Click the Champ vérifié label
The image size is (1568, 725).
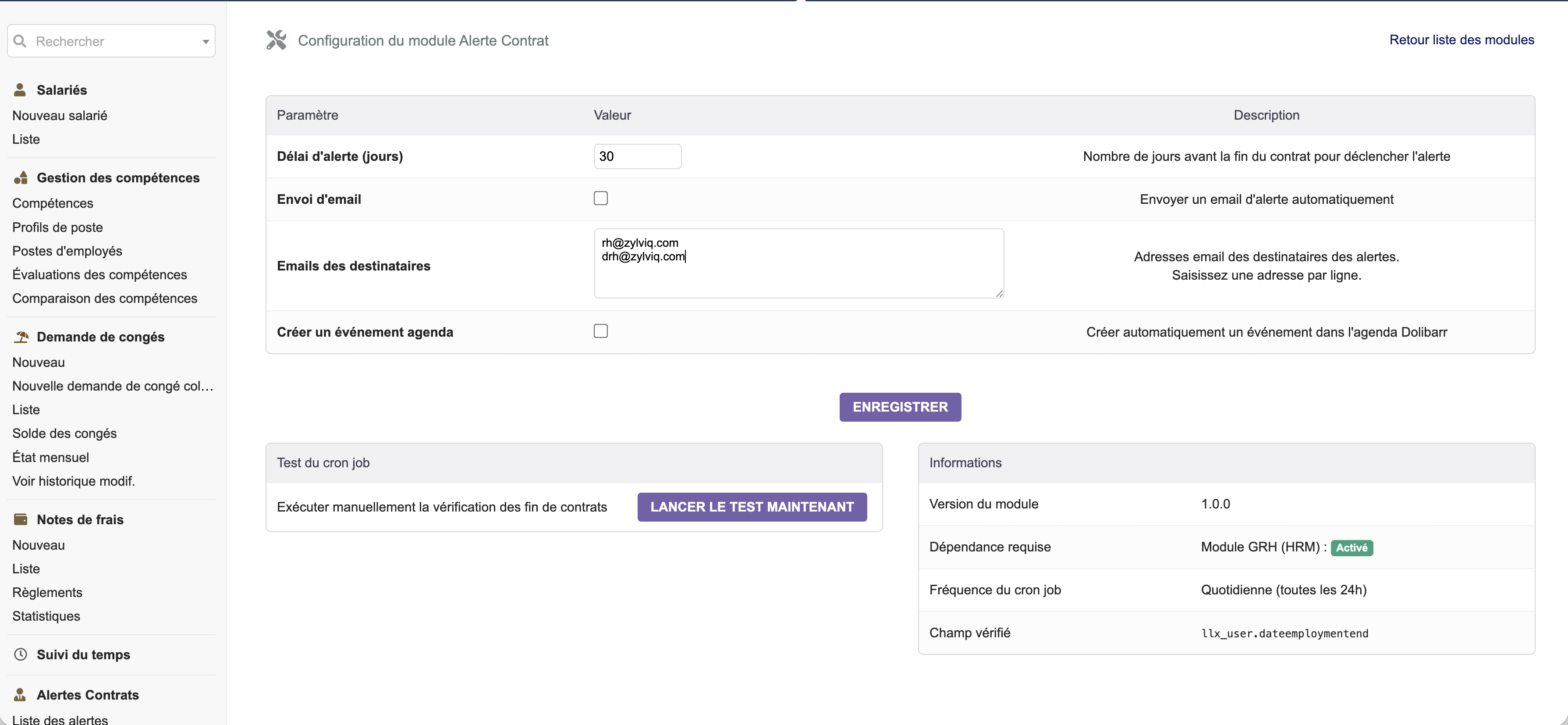pyautogui.click(x=970, y=633)
